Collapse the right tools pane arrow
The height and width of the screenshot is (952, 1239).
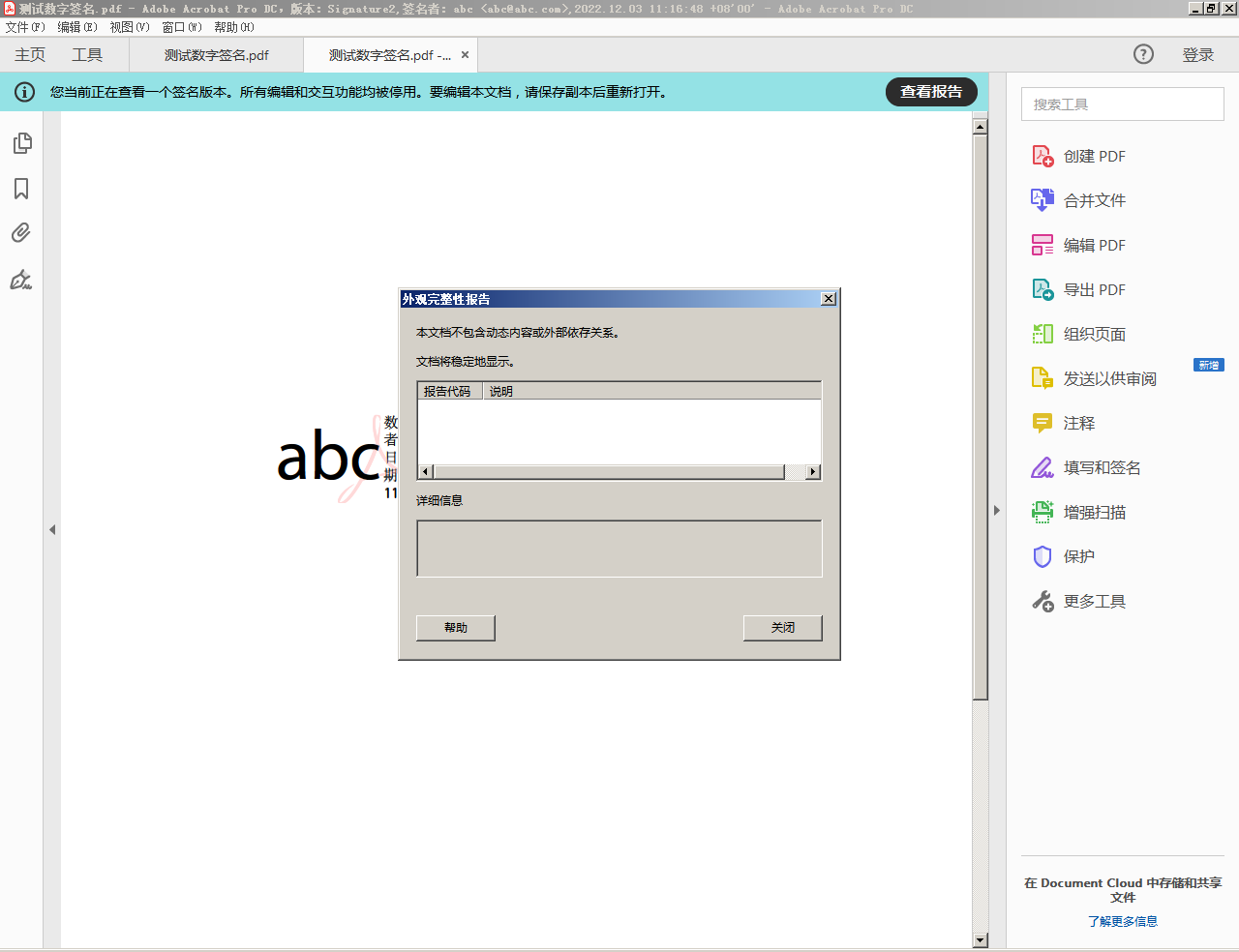pyautogui.click(x=997, y=510)
